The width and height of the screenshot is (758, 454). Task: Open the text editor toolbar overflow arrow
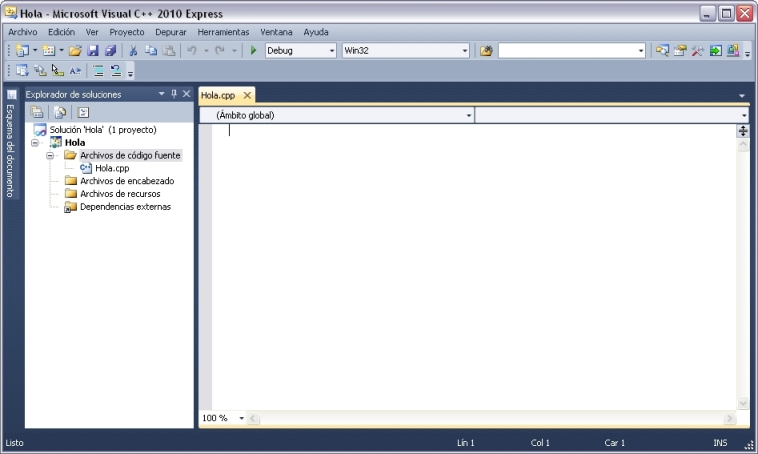[130, 73]
